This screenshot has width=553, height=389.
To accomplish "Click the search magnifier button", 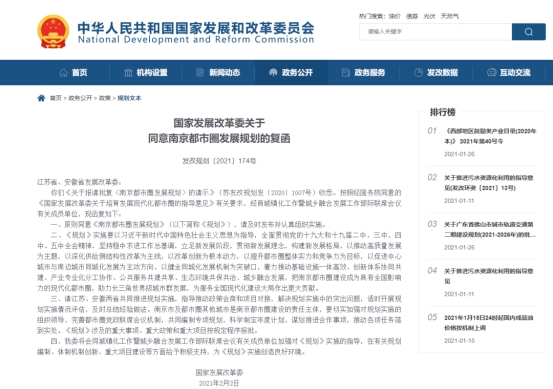I will click(x=528, y=32).
